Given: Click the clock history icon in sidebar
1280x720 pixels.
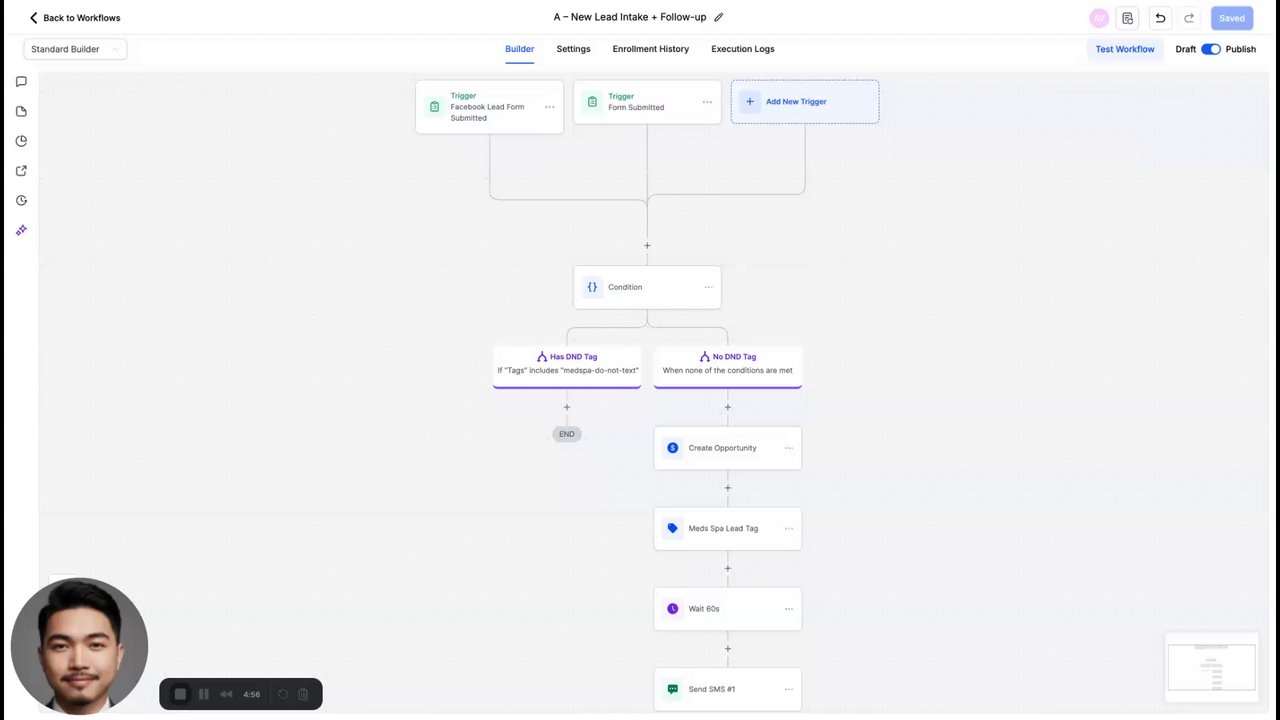Looking at the screenshot, I should pos(21,200).
